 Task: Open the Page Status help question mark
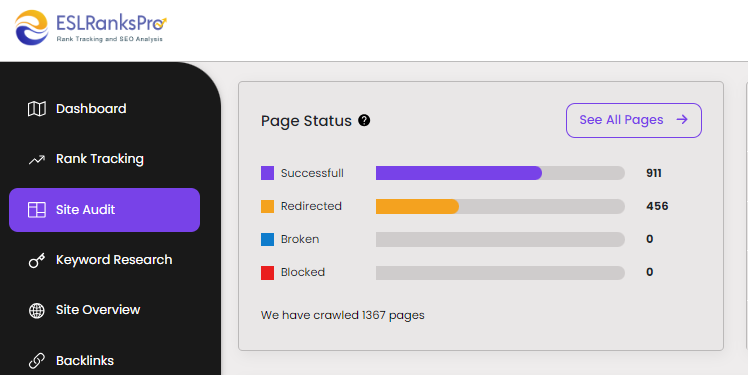(x=364, y=121)
